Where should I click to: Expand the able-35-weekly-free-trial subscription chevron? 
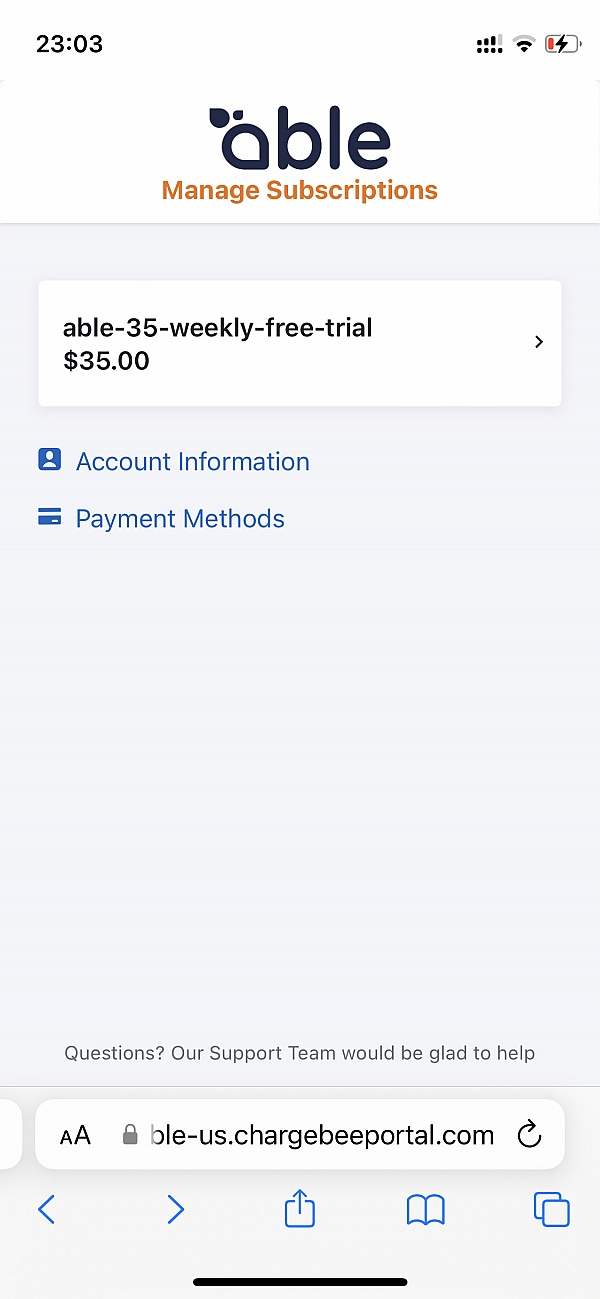(538, 342)
